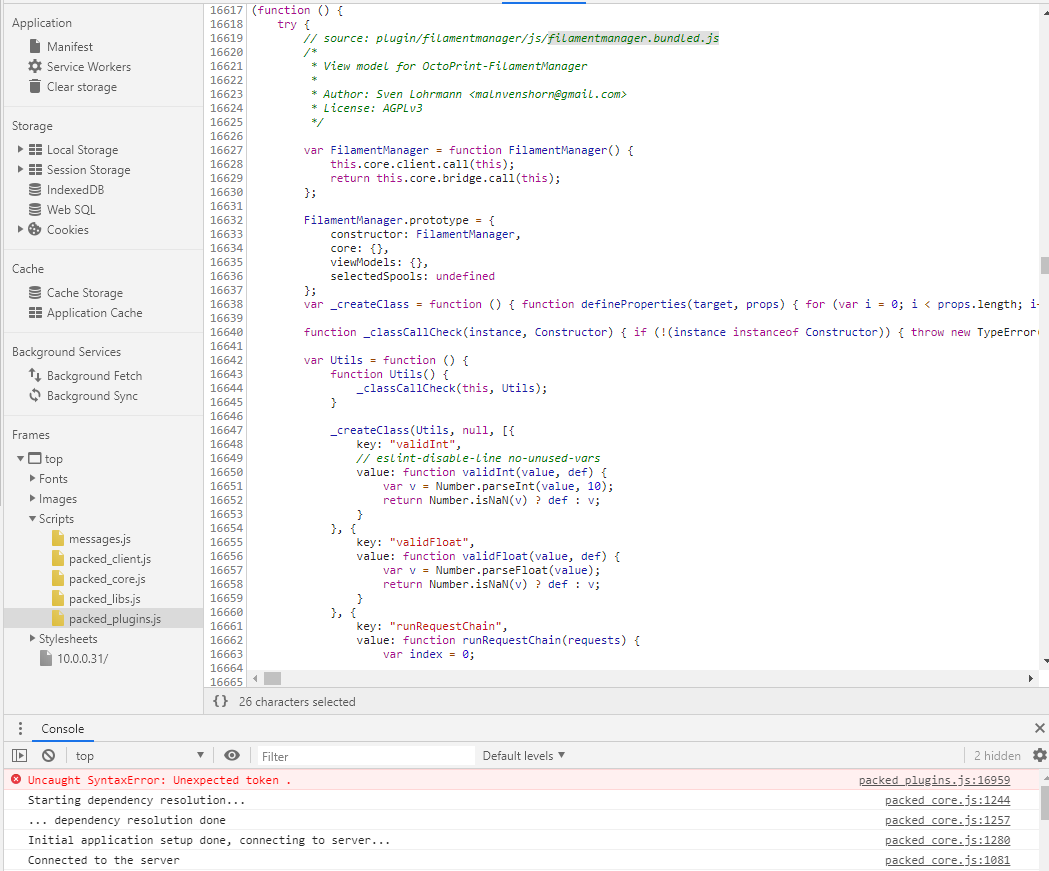The image size is (1049, 871).
Task: Click the horizontal scrollbar right arrow
Action: (x=1030, y=678)
